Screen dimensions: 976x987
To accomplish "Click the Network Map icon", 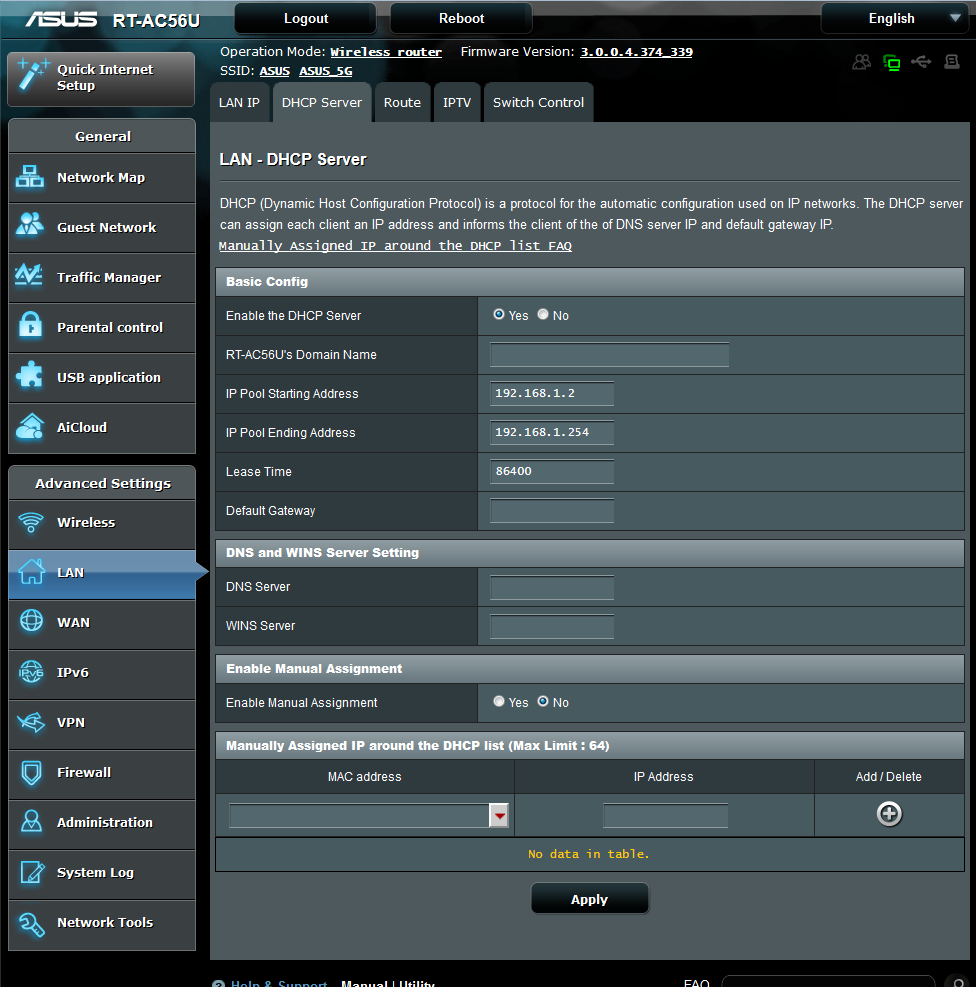I will (30, 177).
